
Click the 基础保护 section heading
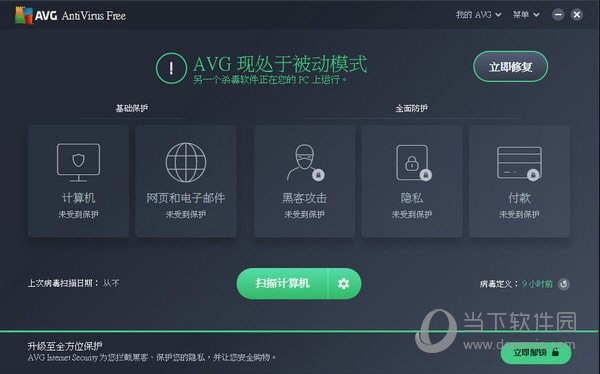[132, 108]
